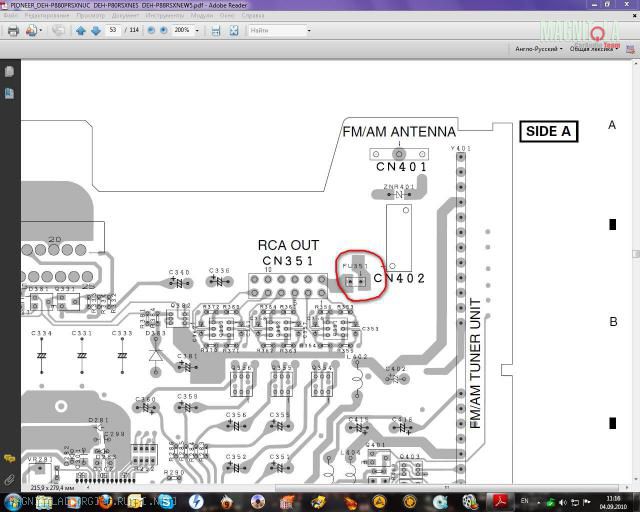The image size is (640, 512).
Task: Open the Окно menu
Action: (227, 16)
